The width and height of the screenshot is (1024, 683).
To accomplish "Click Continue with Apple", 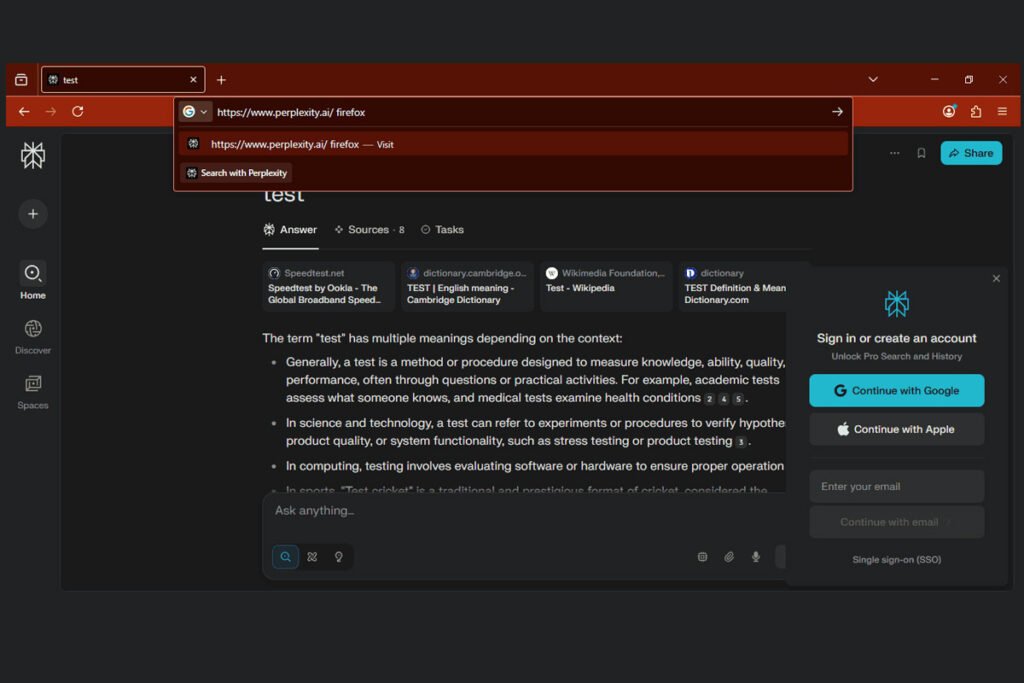I will pyautogui.click(x=897, y=429).
